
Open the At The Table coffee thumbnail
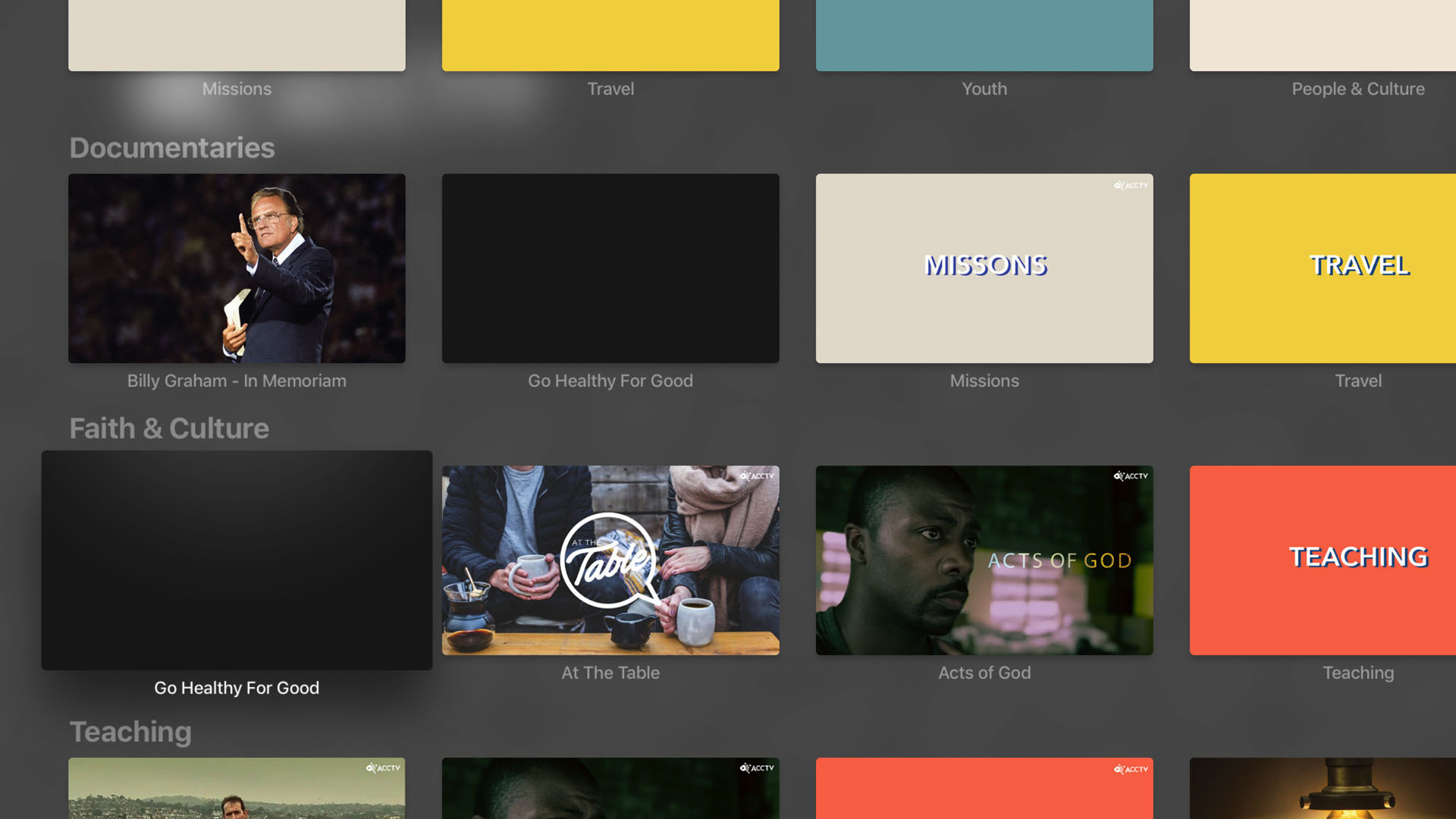610,560
